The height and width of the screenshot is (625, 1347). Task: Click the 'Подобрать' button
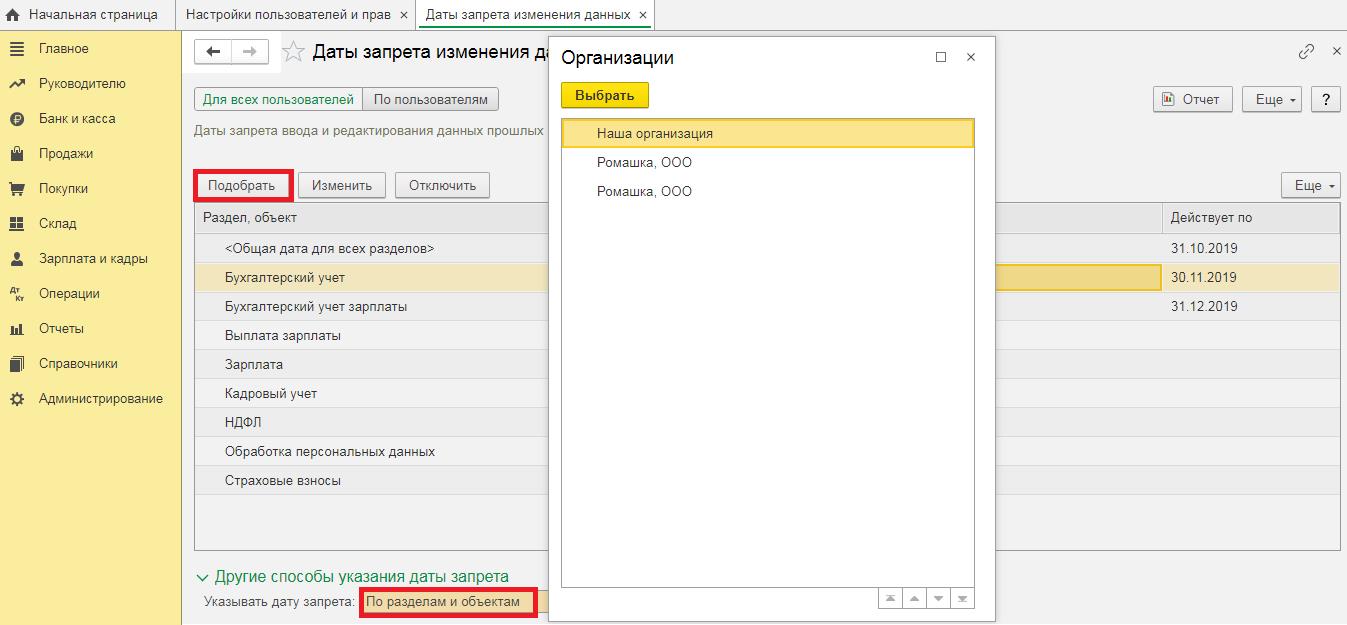tap(242, 185)
